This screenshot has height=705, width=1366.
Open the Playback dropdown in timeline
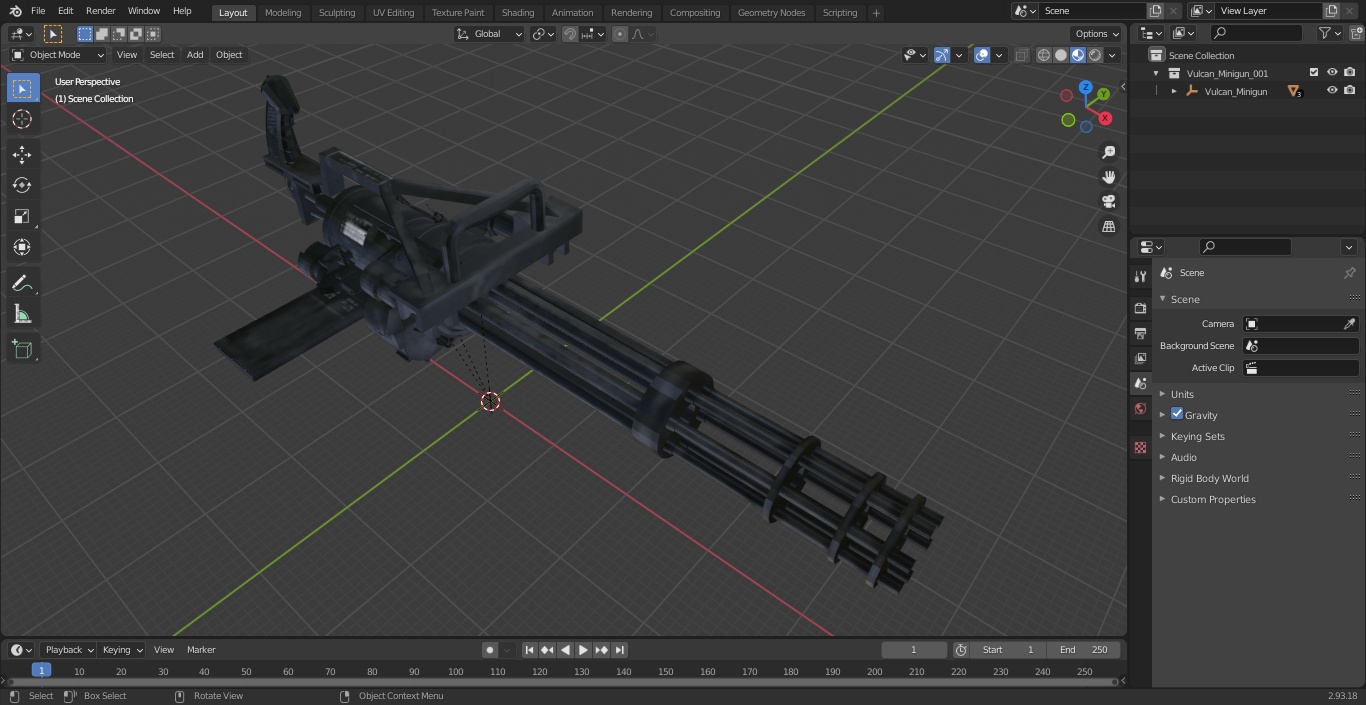point(69,650)
